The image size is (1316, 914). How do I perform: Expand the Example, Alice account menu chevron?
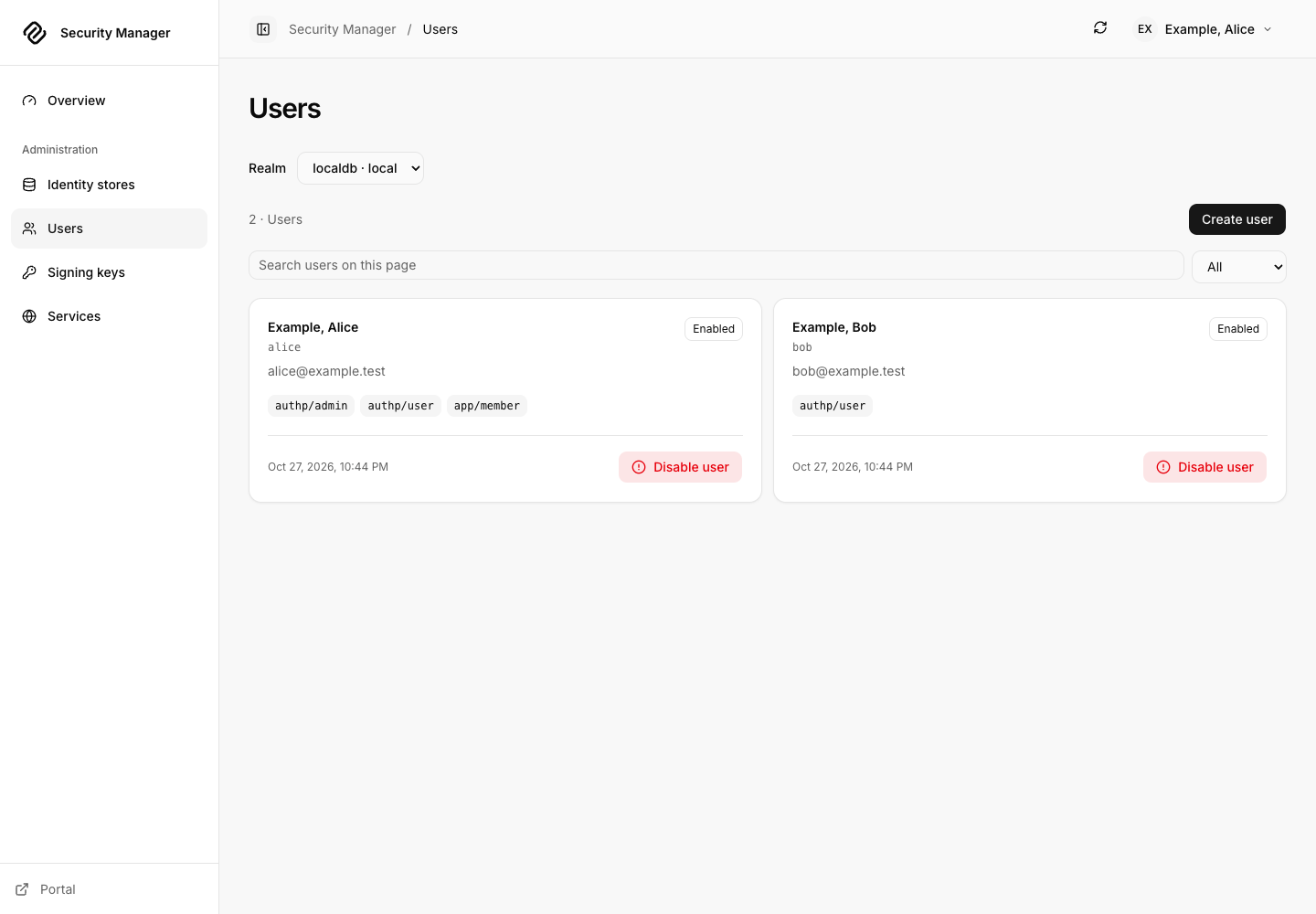1268,29
